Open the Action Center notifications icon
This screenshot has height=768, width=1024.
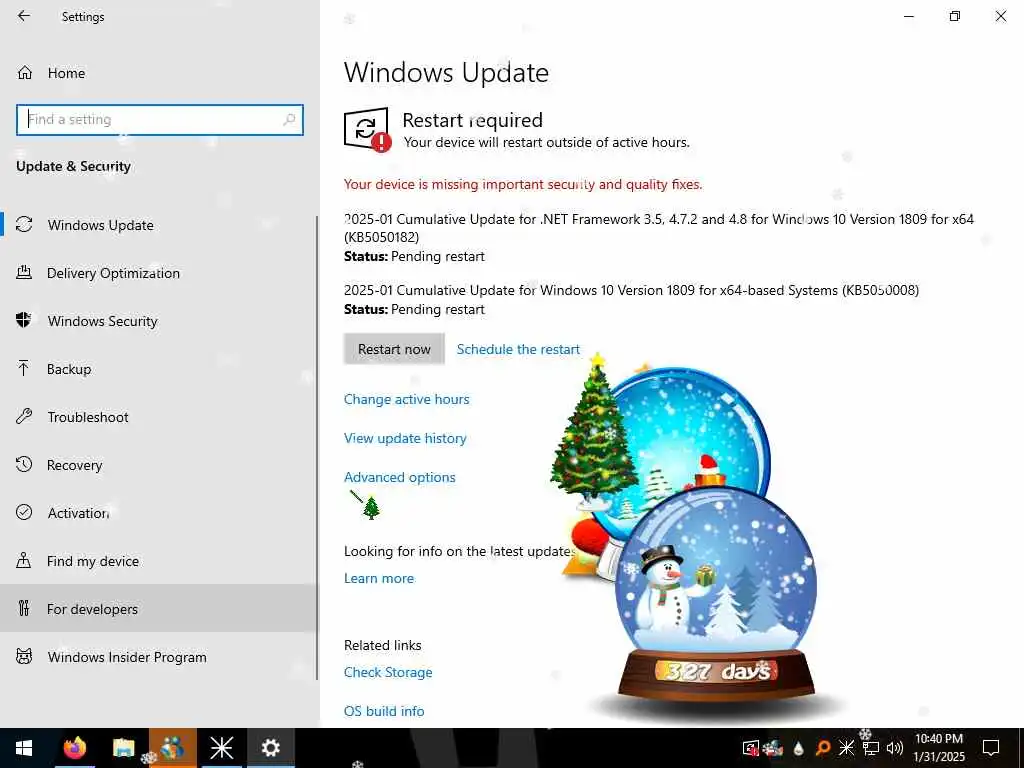click(x=991, y=748)
